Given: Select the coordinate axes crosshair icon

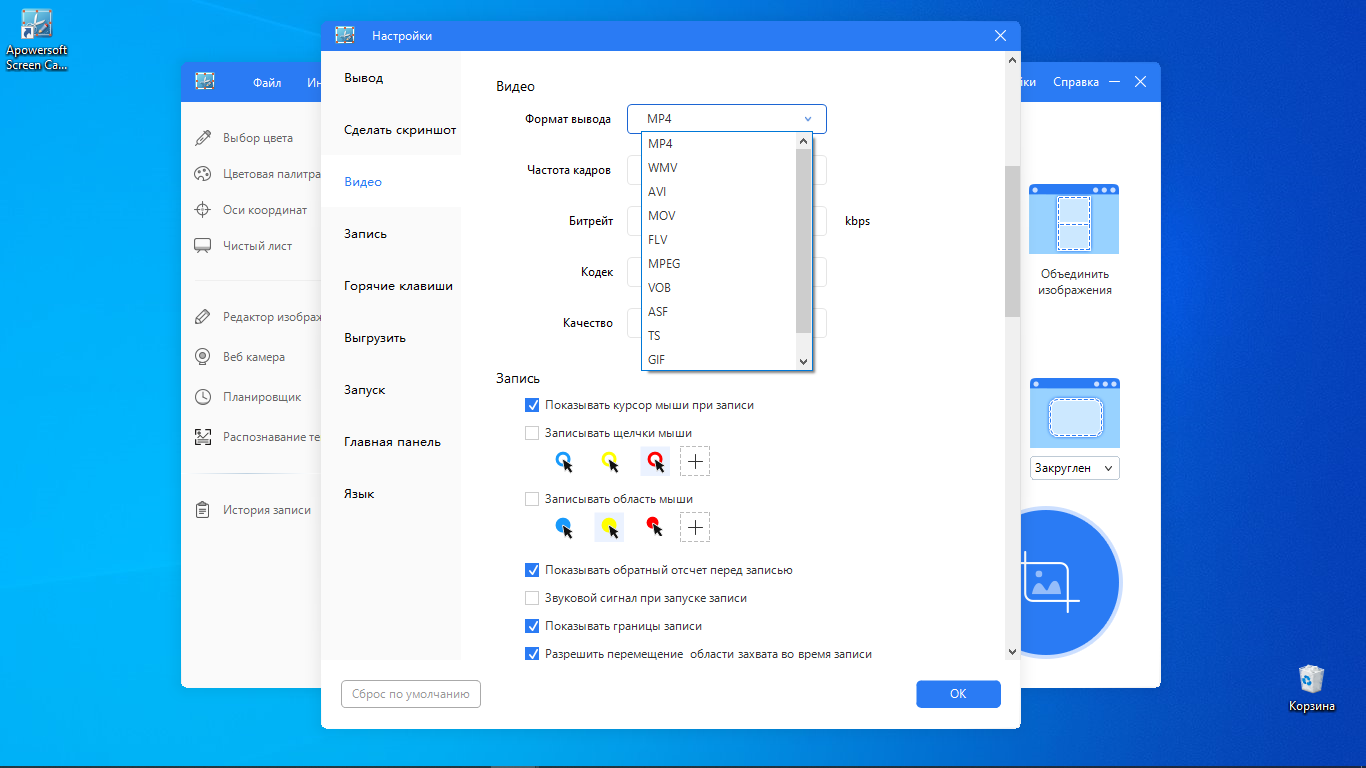Looking at the screenshot, I should pos(203,210).
